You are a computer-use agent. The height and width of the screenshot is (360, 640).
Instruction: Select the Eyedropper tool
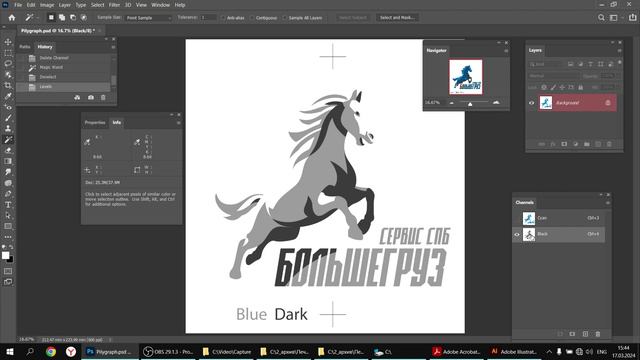pyautogui.click(x=8, y=96)
